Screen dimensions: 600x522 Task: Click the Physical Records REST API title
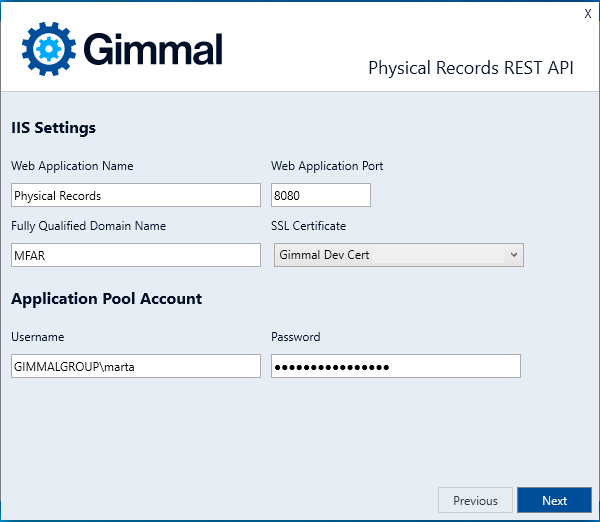tap(471, 68)
